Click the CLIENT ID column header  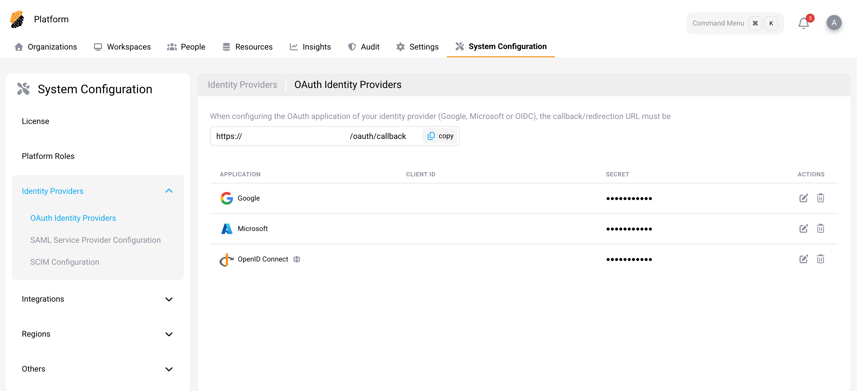click(x=420, y=174)
